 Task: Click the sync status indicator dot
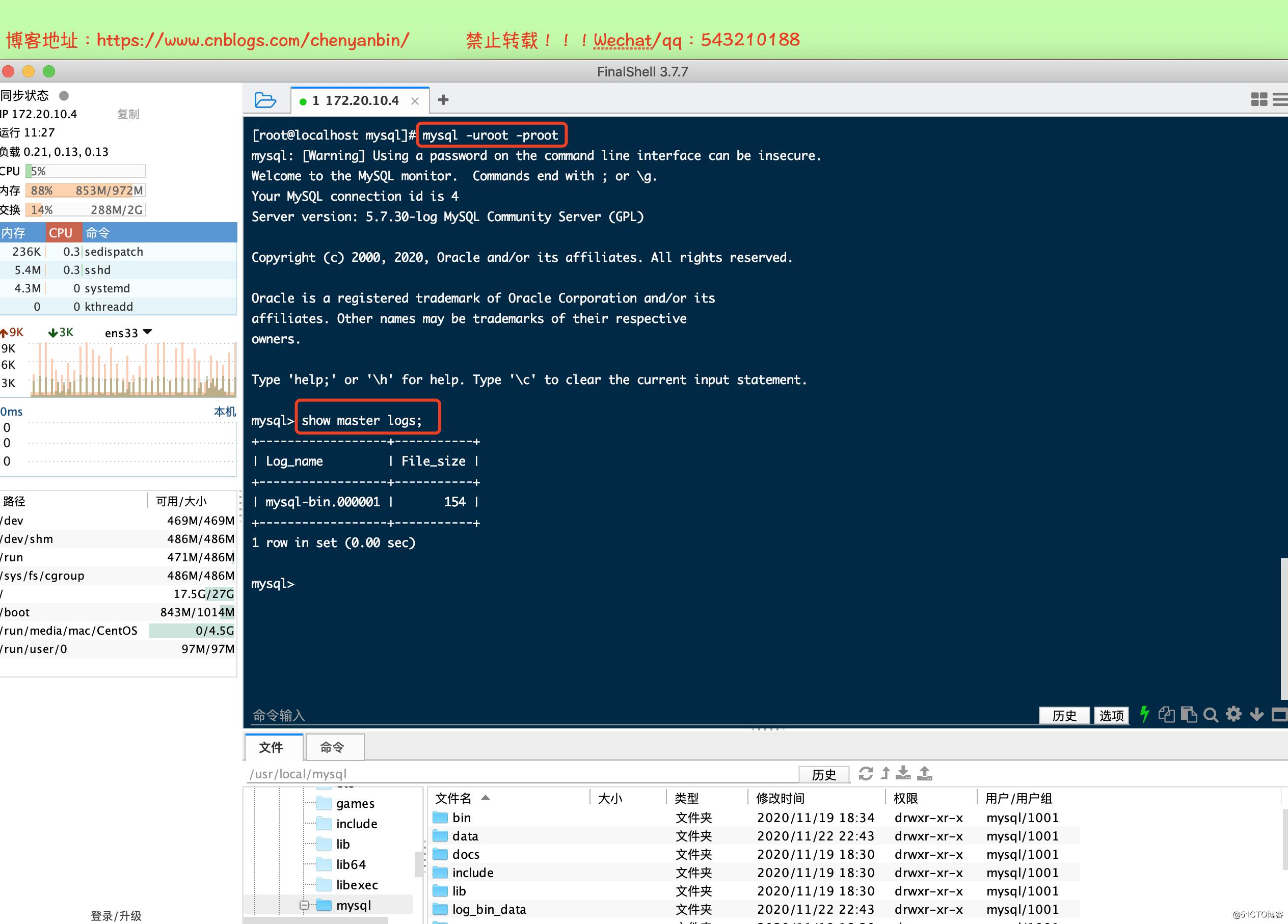tap(64, 95)
